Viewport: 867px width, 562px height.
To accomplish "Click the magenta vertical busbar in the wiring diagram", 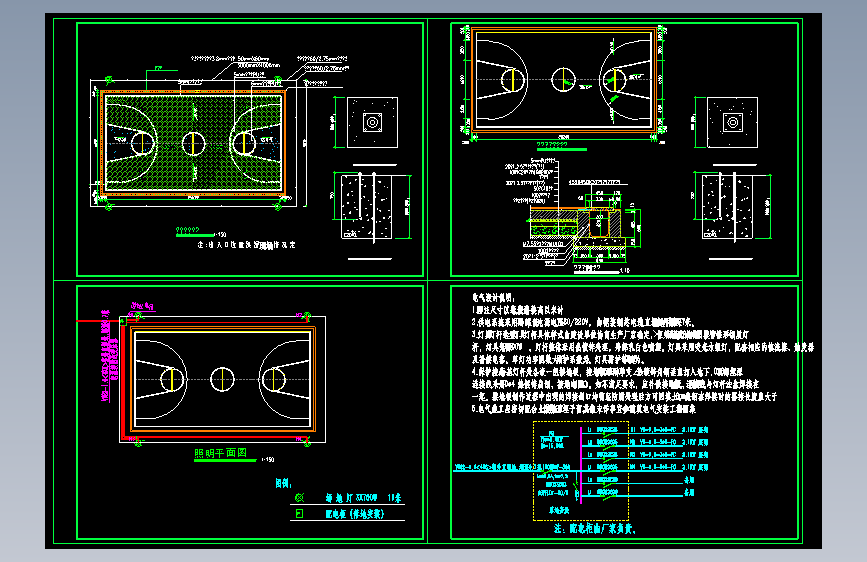I will pos(581,465).
